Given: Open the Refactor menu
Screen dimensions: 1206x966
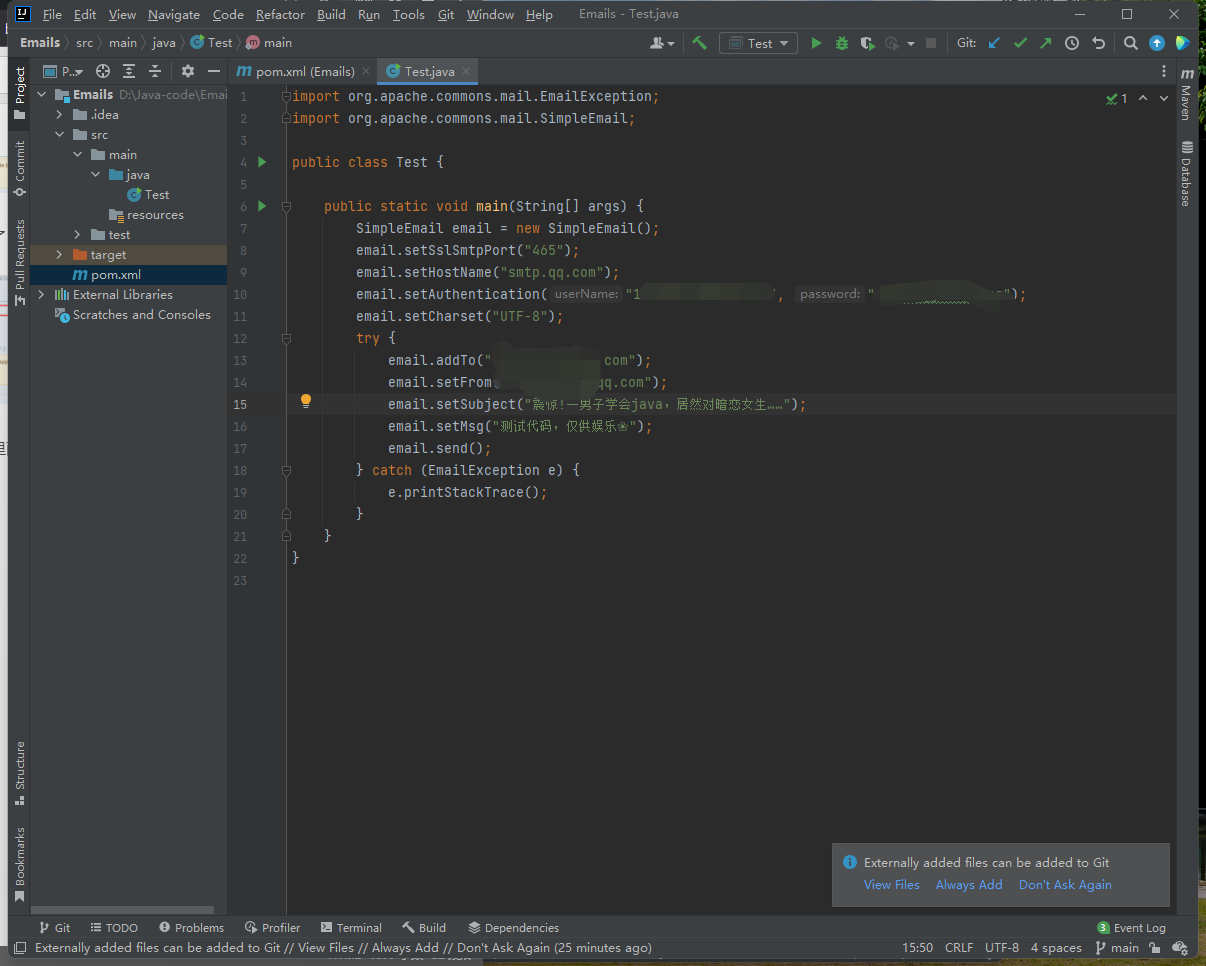Looking at the screenshot, I should click(x=280, y=15).
